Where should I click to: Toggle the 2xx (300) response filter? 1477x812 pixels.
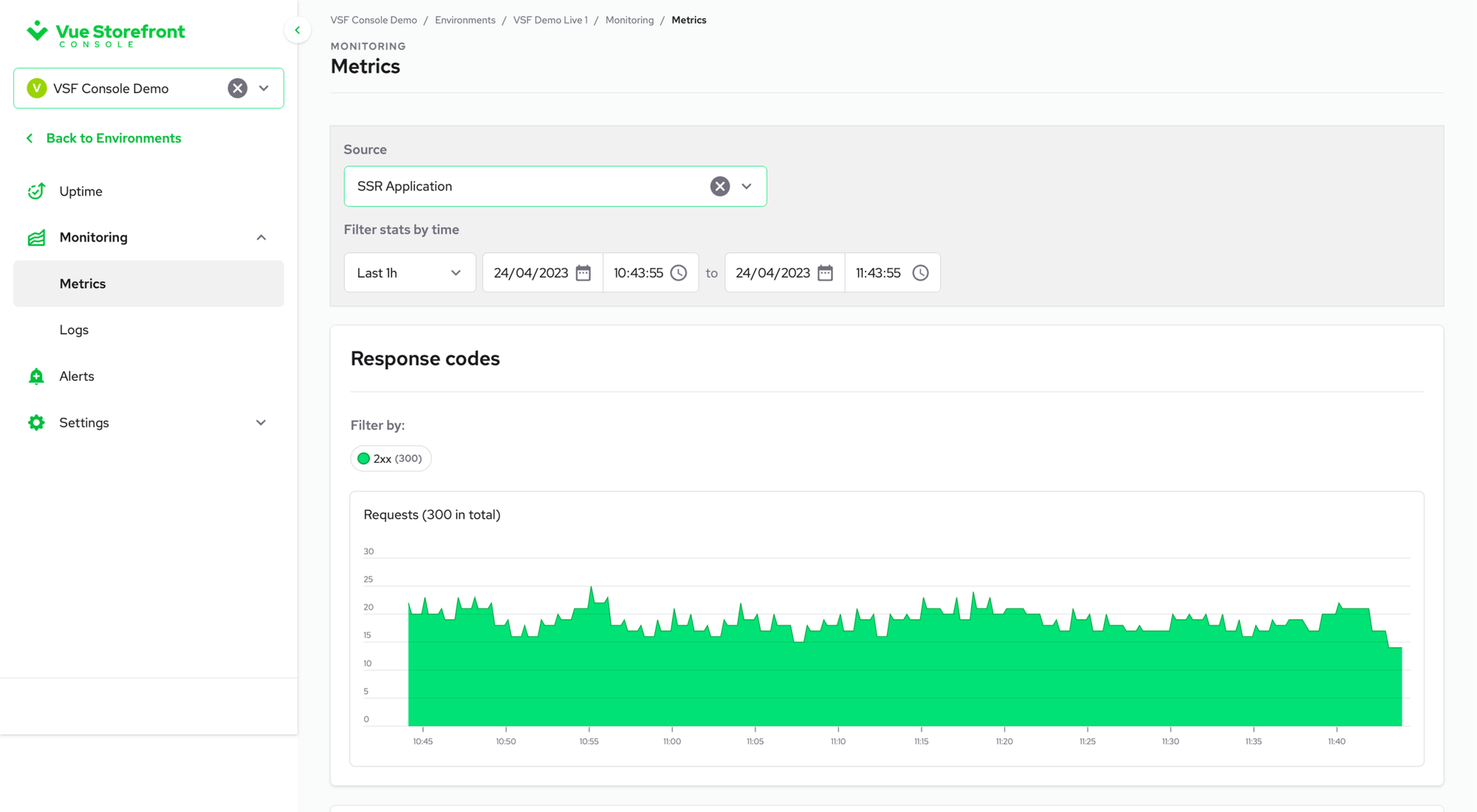pyautogui.click(x=391, y=459)
